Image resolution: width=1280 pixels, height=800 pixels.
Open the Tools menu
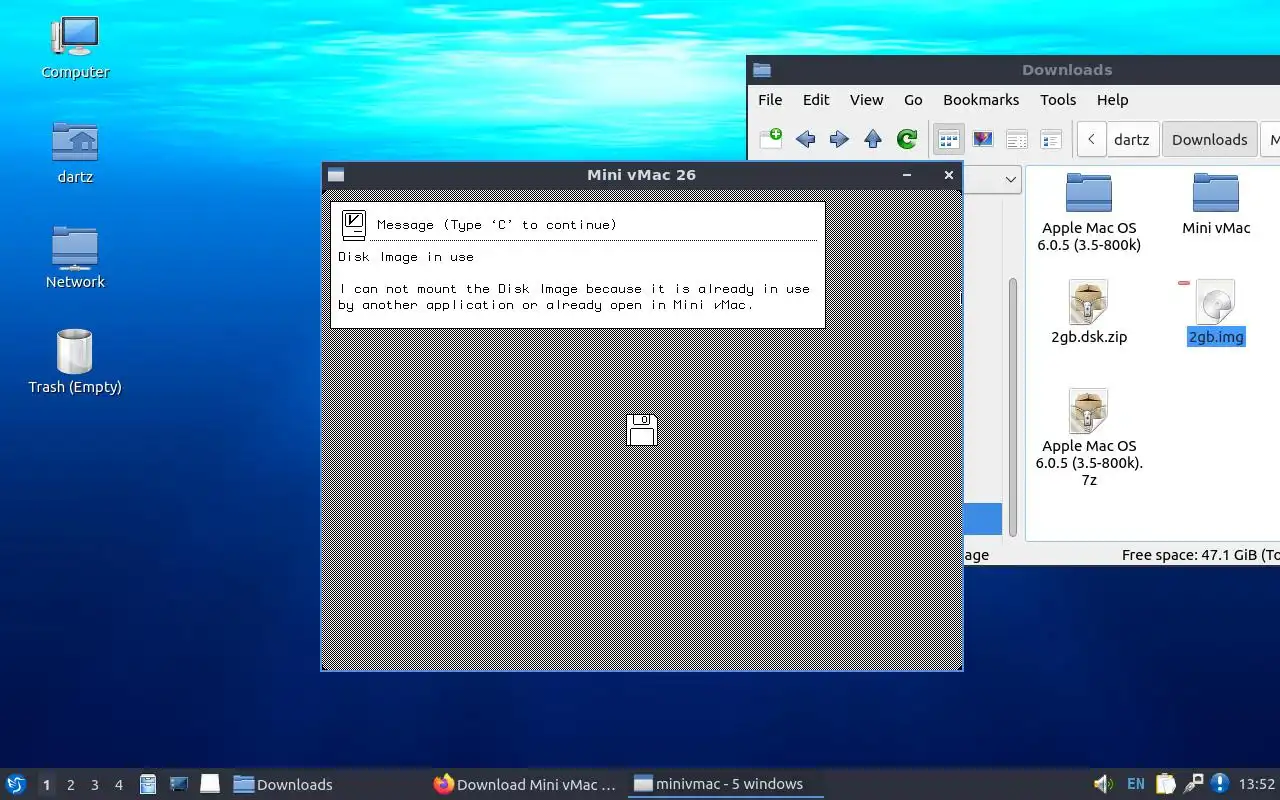click(1058, 100)
